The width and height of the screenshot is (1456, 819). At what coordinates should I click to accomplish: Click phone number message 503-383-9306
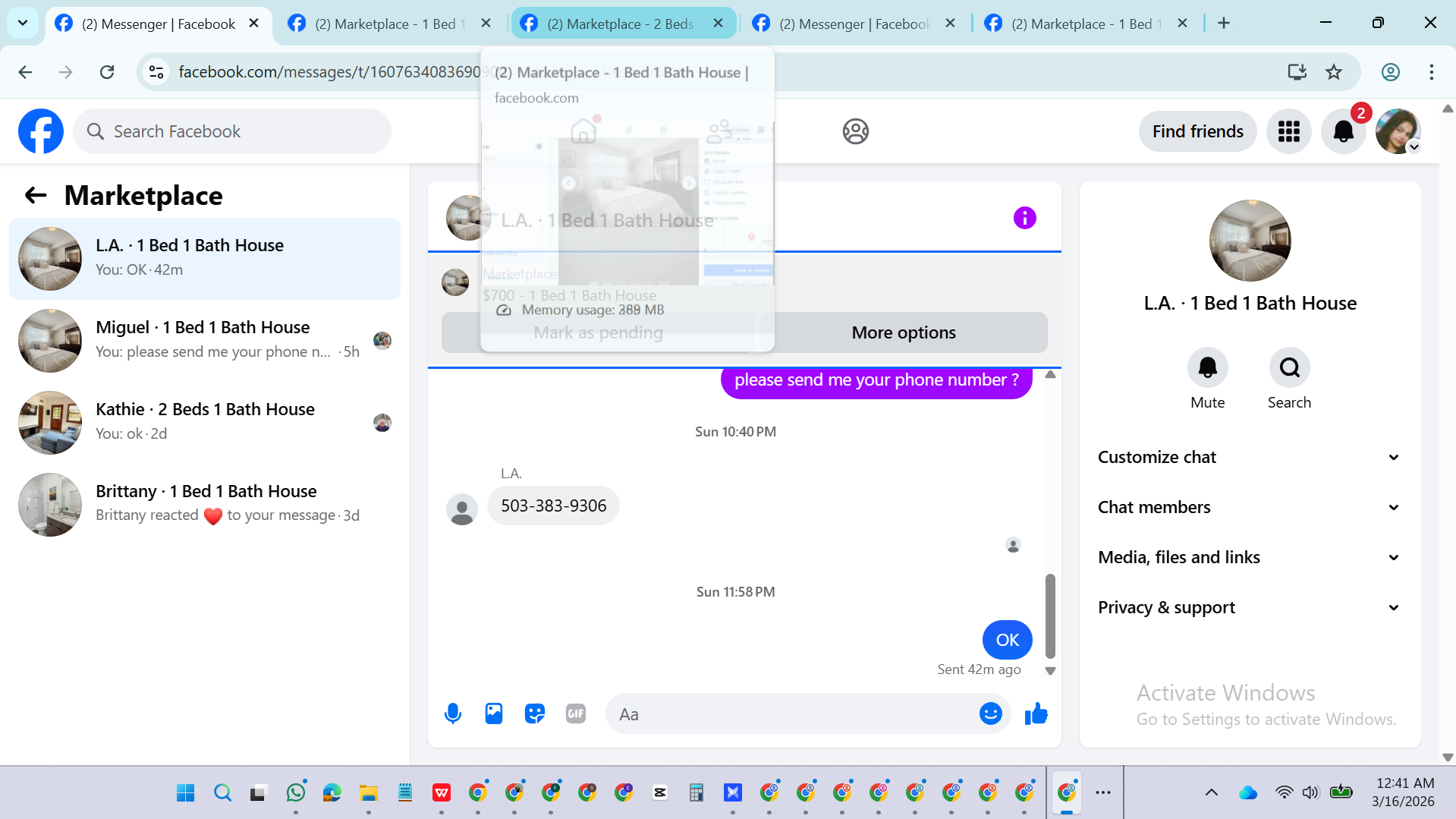pos(553,506)
